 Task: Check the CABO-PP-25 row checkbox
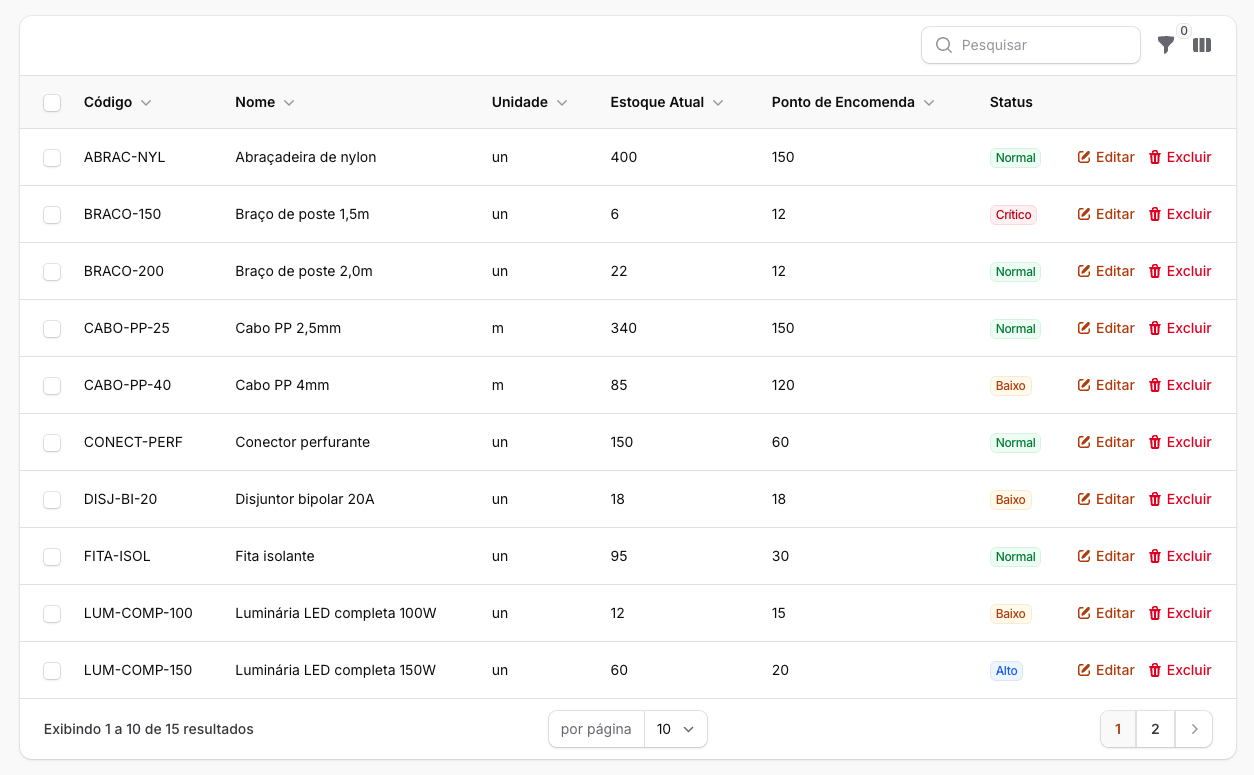[52, 329]
